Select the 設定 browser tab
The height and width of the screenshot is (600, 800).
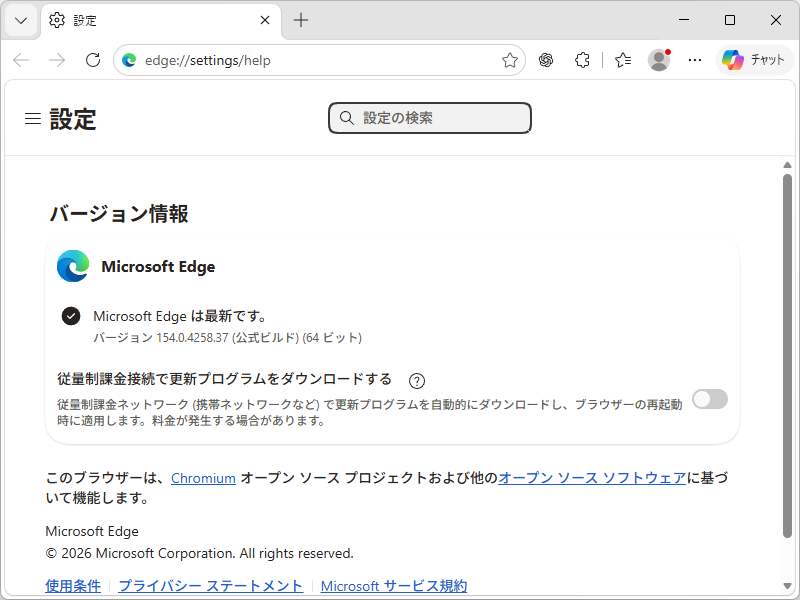point(161,20)
